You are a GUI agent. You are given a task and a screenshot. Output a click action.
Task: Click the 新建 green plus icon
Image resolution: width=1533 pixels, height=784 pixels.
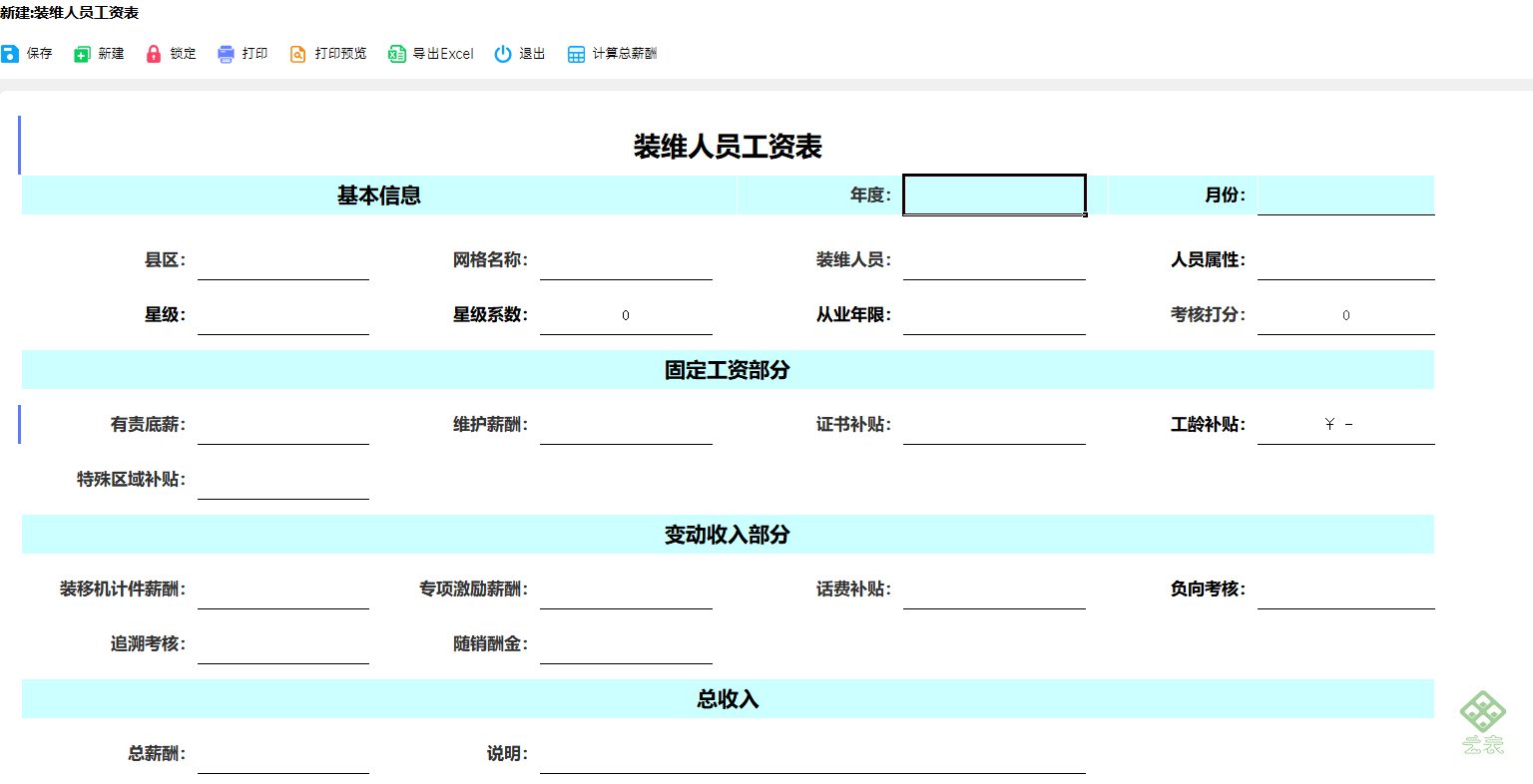click(x=82, y=54)
